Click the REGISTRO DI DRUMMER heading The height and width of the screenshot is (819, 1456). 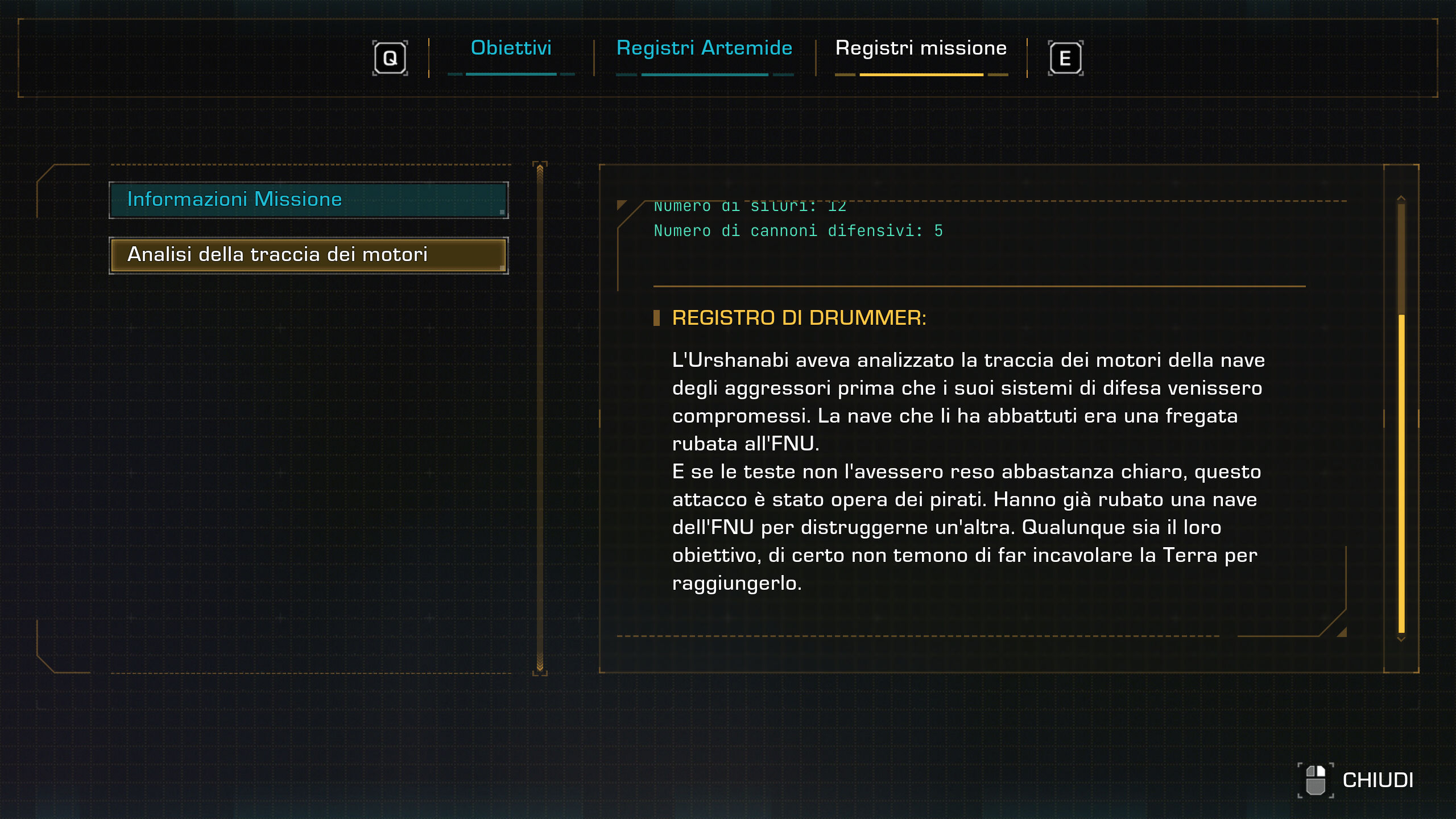pyautogui.click(x=799, y=318)
